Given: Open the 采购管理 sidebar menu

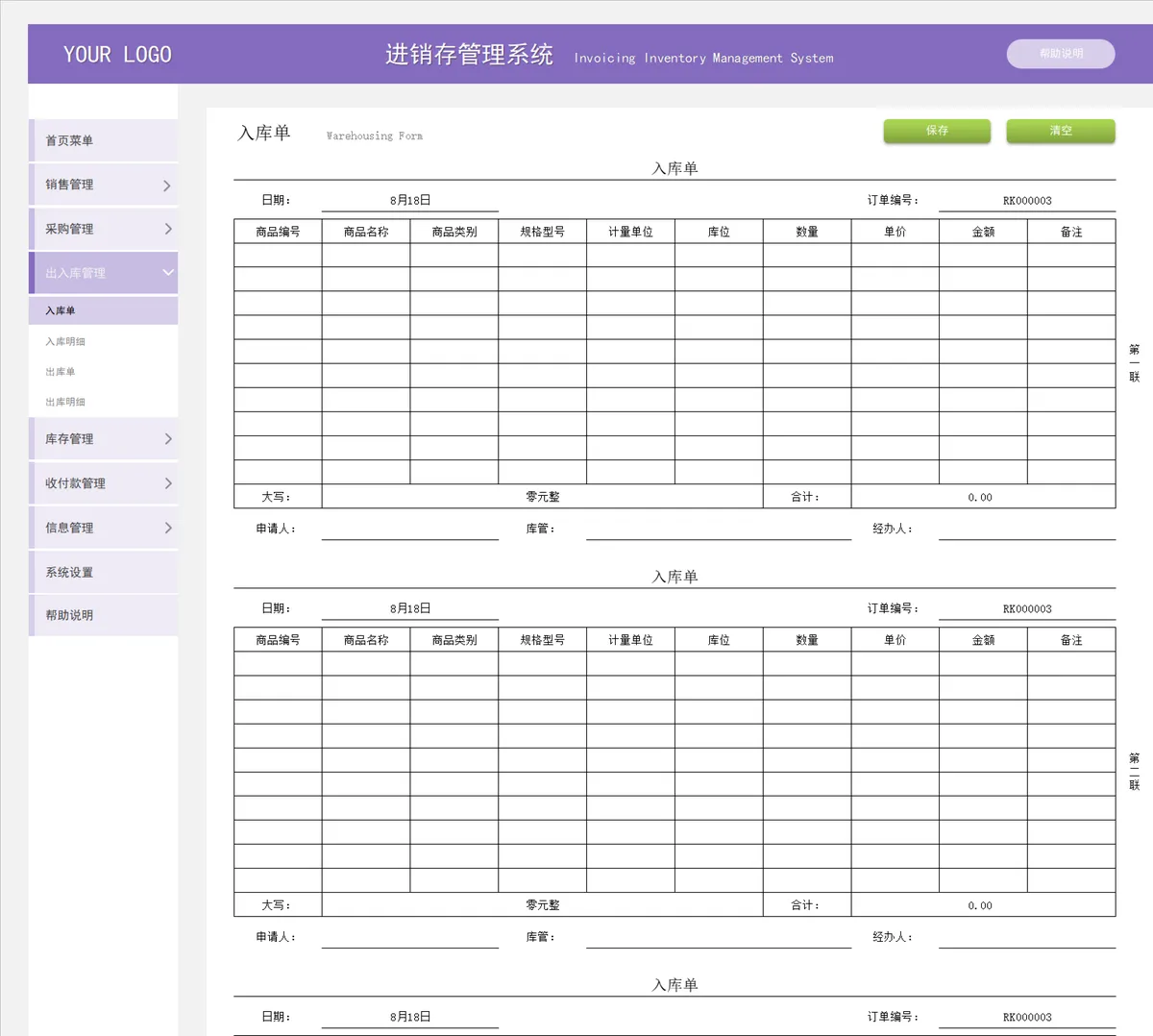Looking at the screenshot, I should [x=104, y=229].
